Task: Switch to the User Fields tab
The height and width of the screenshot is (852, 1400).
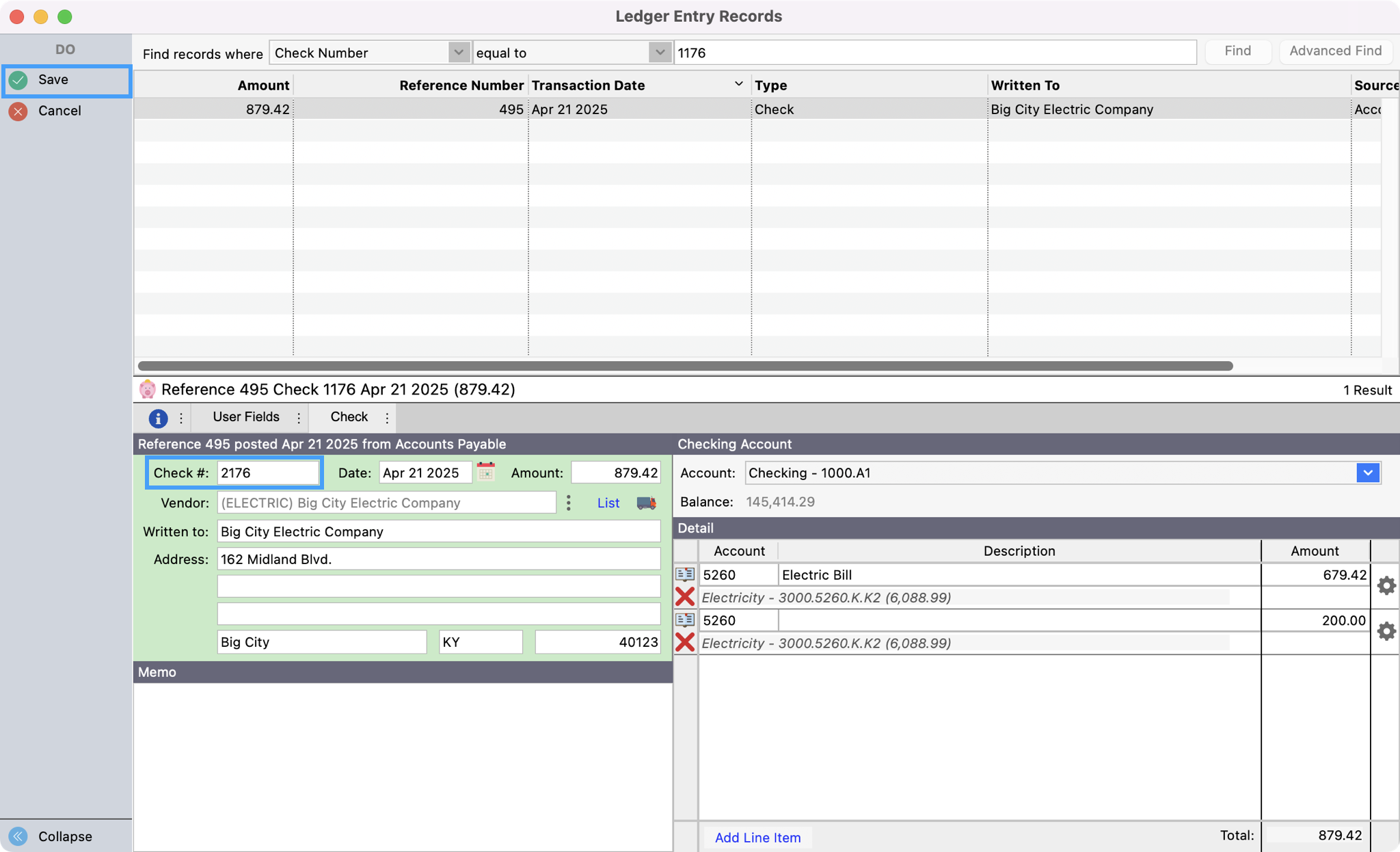Action: pos(245,417)
